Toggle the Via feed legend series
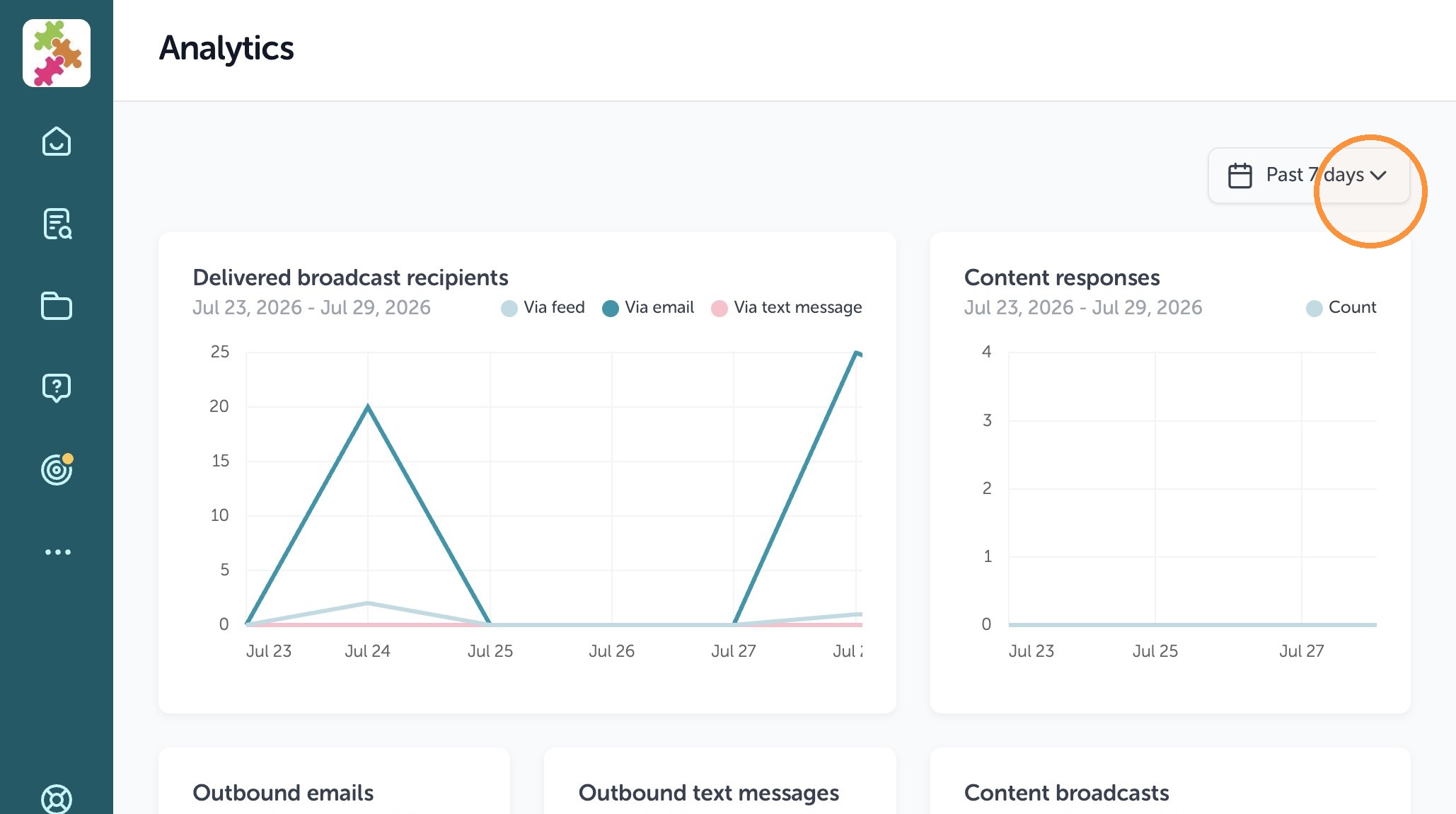Image resolution: width=1456 pixels, height=814 pixels. 543,308
